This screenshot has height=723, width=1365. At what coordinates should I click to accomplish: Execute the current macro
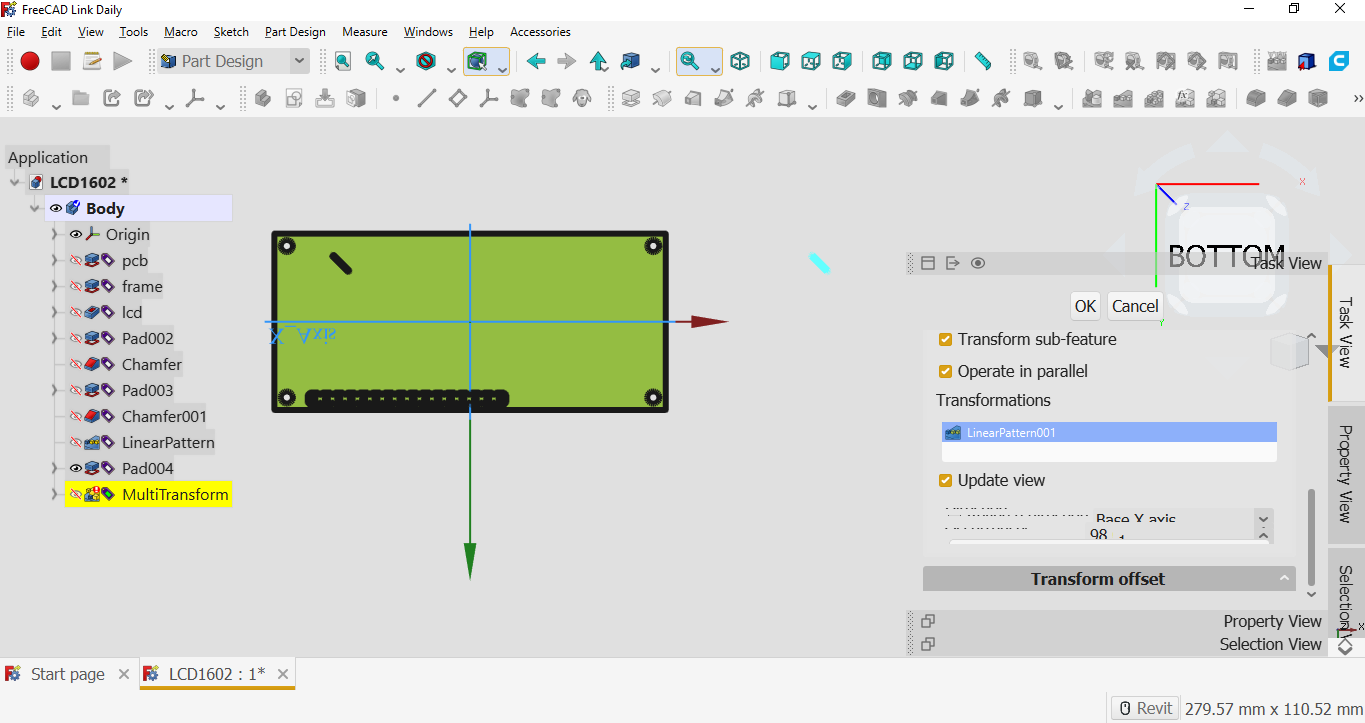(x=122, y=61)
